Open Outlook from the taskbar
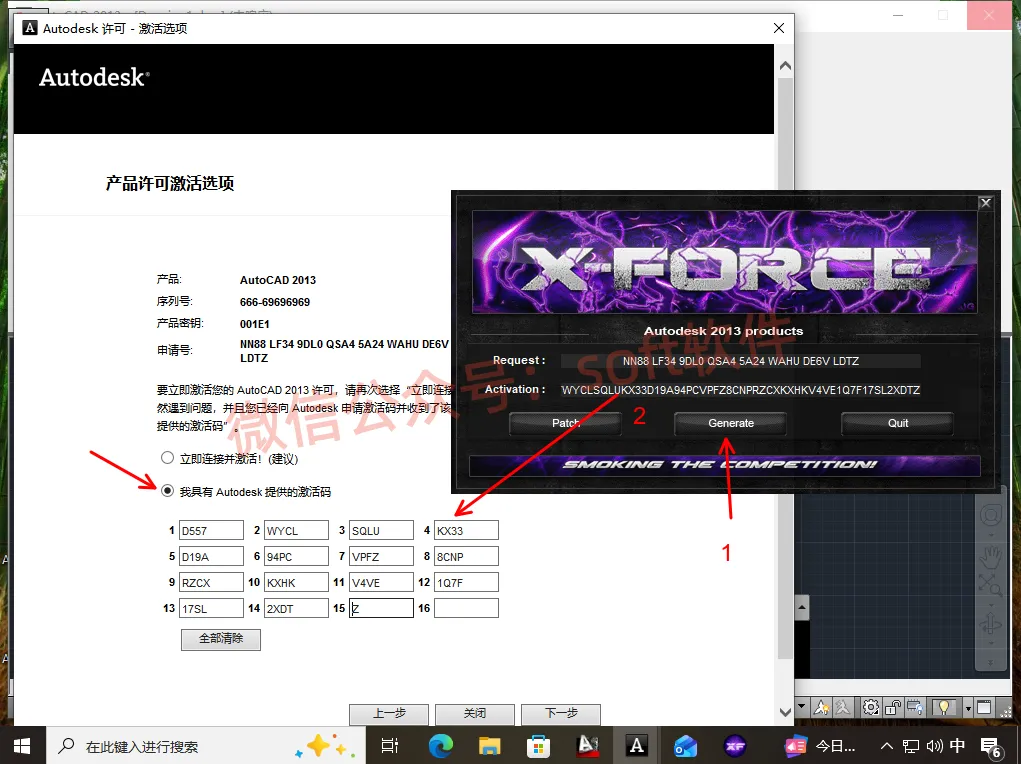This screenshot has width=1021, height=764. pos(686,746)
